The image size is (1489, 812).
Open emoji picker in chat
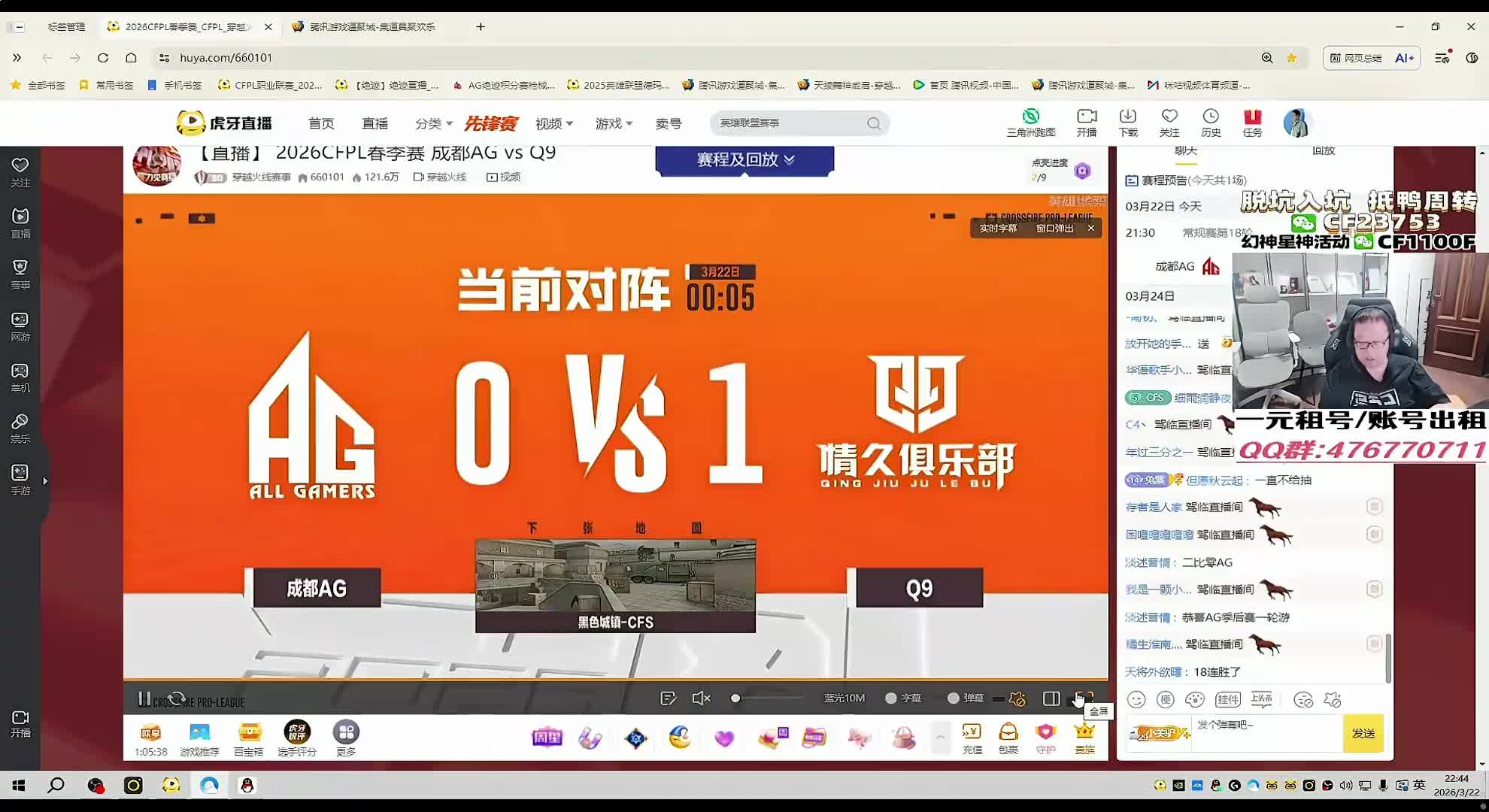[1136, 700]
